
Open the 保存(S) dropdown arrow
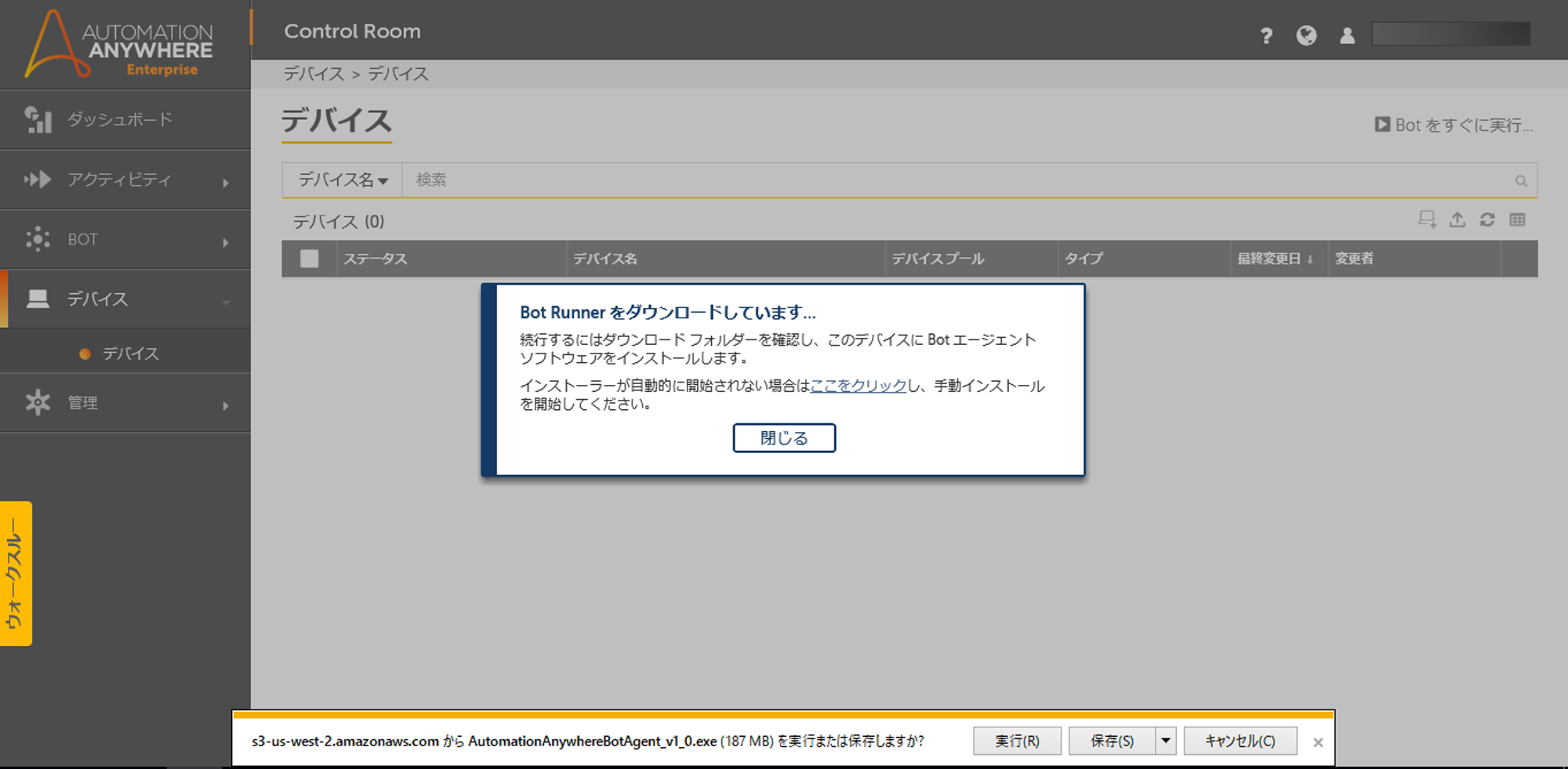(x=1166, y=741)
